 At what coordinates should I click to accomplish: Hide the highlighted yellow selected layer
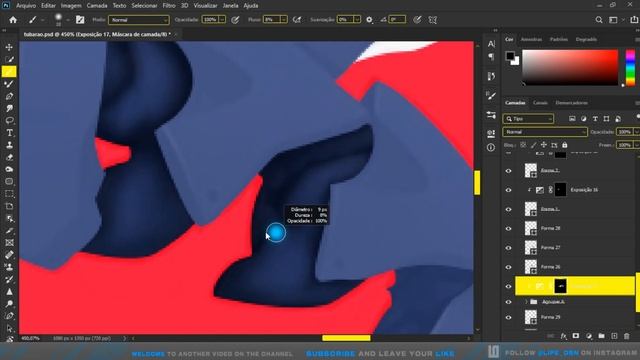[509, 286]
